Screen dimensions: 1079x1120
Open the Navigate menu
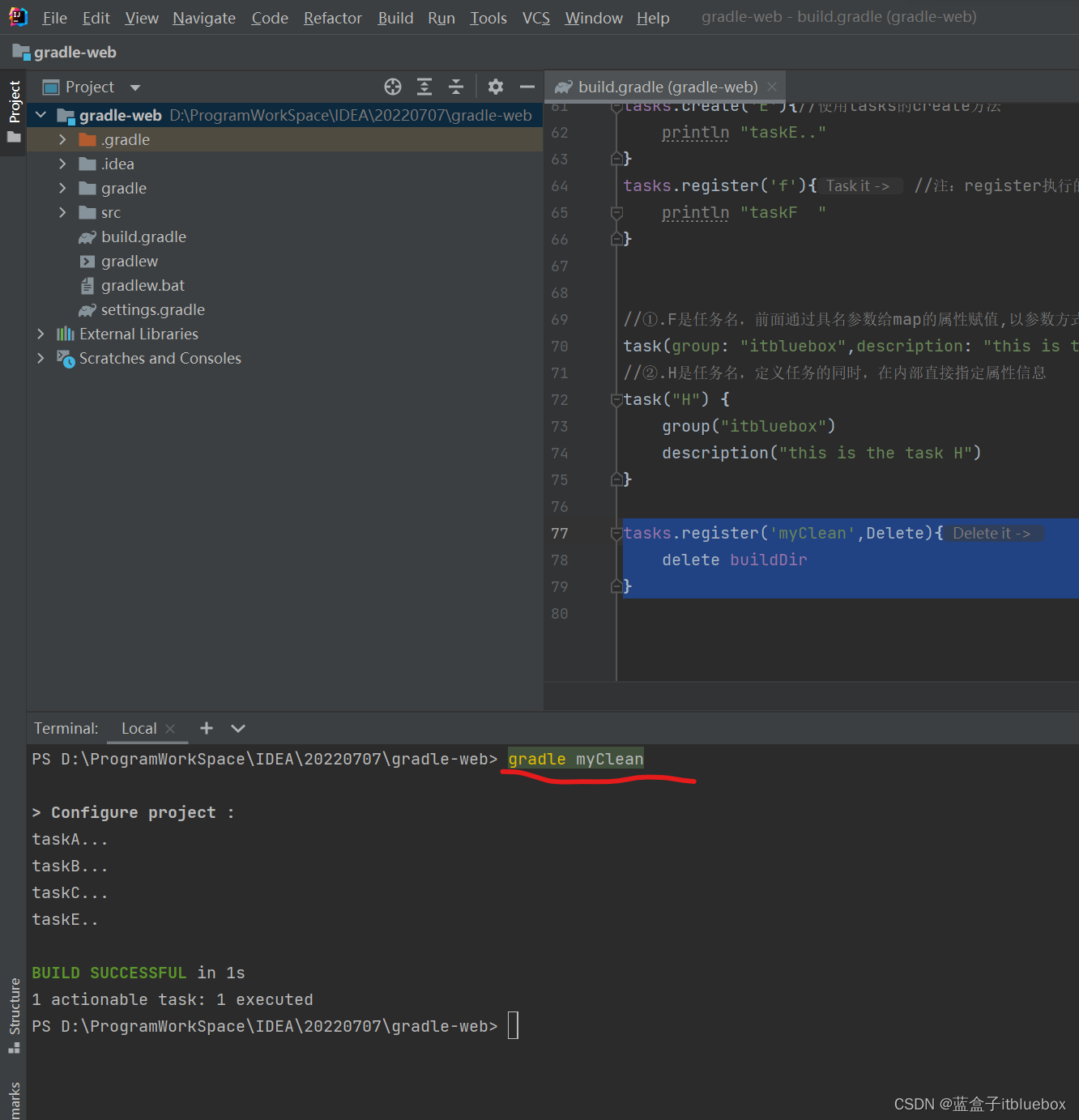pyautogui.click(x=204, y=18)
